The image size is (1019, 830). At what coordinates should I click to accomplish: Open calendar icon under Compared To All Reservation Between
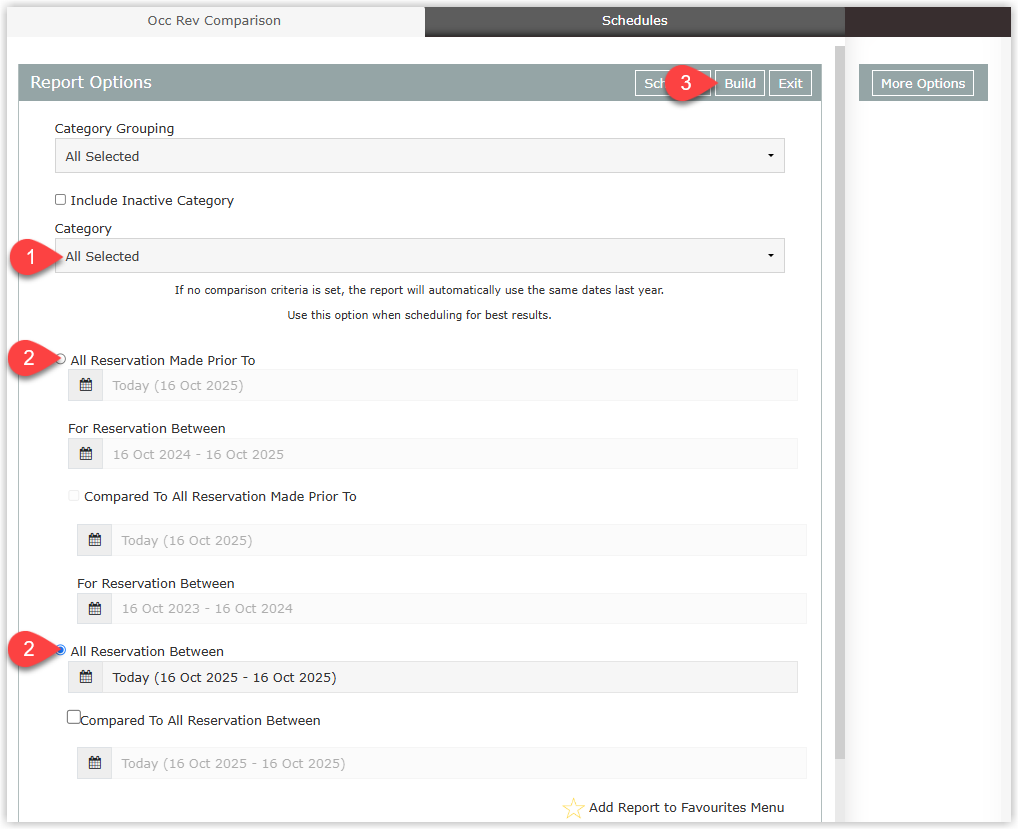pyautogui.click(x=95, y=764)
